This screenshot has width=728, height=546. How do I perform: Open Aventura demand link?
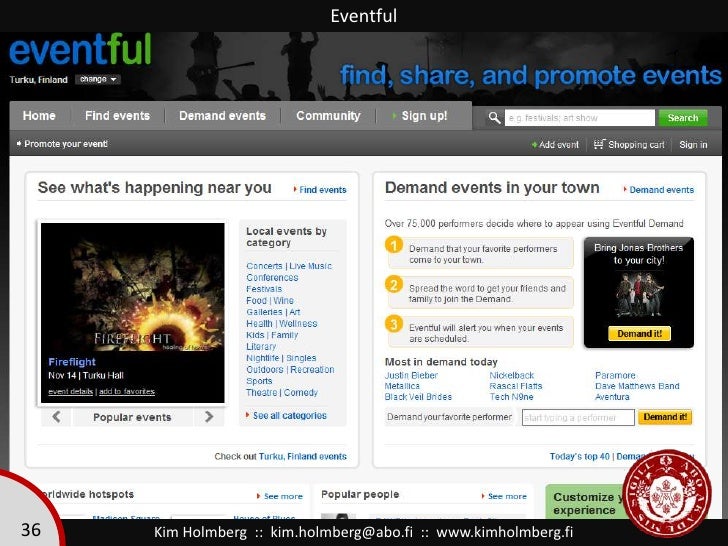612,397
